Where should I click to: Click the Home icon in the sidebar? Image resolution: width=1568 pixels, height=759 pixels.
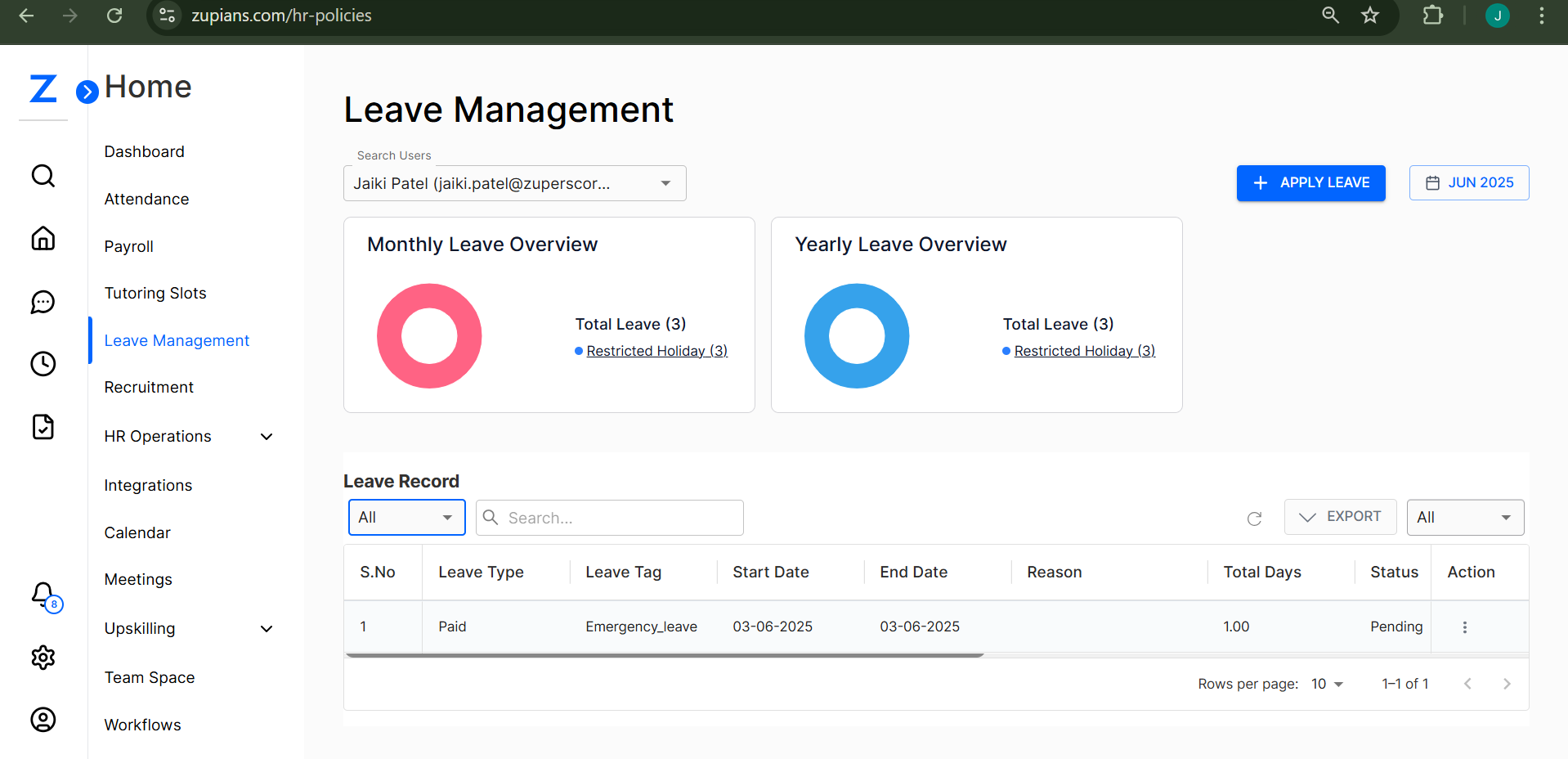point(43,238)
